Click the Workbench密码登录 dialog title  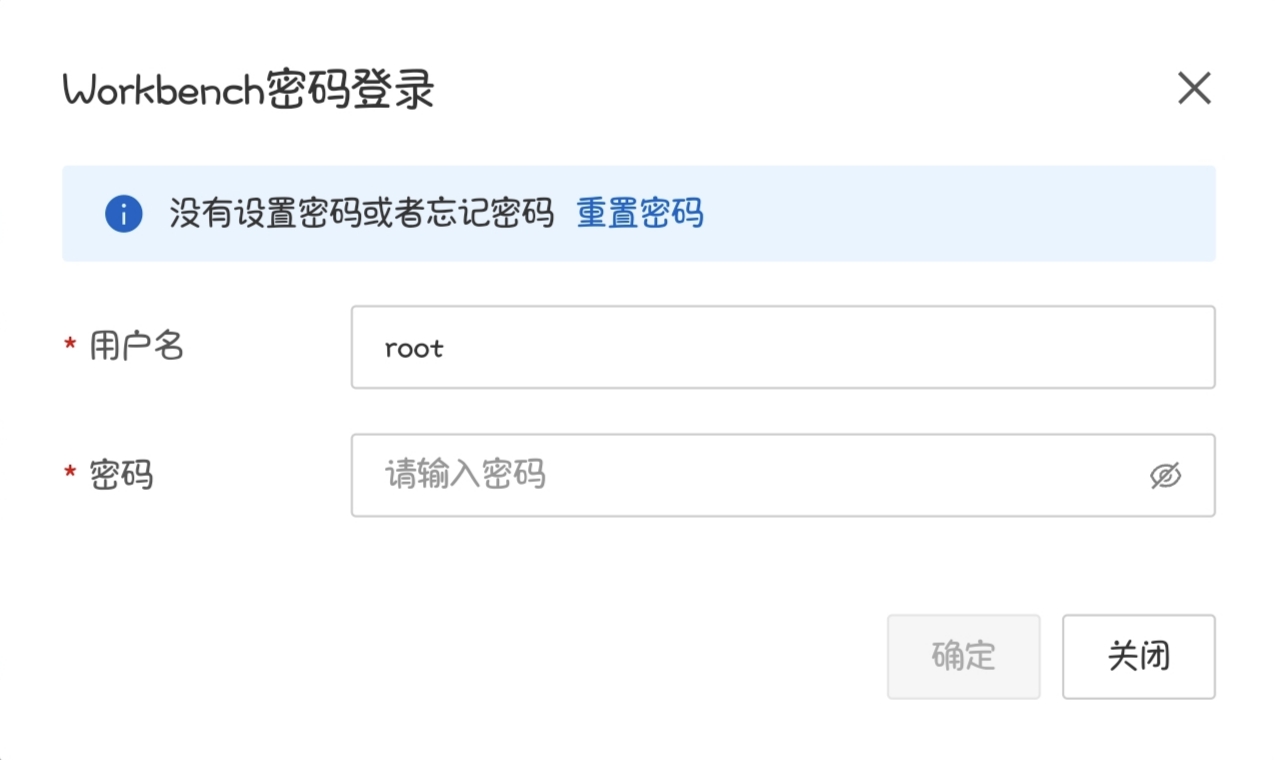tap(248, 91)
